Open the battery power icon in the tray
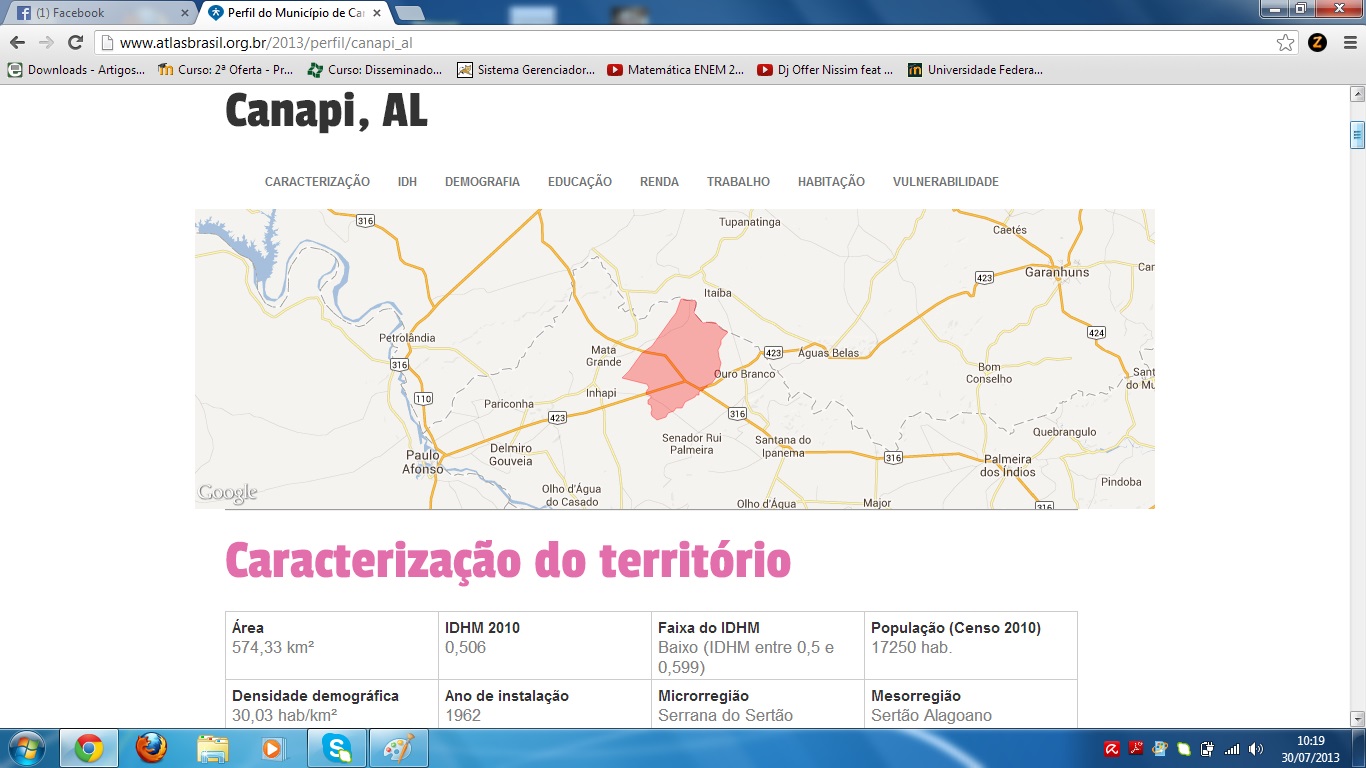The height and width of the screenshot is (768, 1366). (x=1207, y=748)
